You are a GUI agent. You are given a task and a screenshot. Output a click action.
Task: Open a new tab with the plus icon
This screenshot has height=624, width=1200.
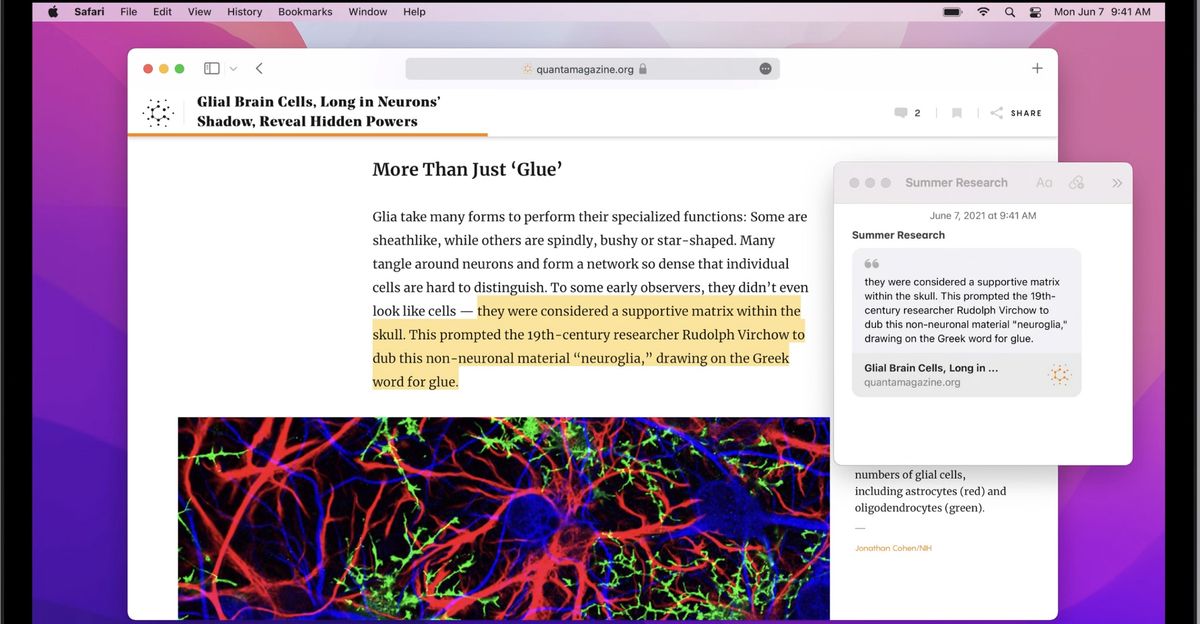(1037, 68)
